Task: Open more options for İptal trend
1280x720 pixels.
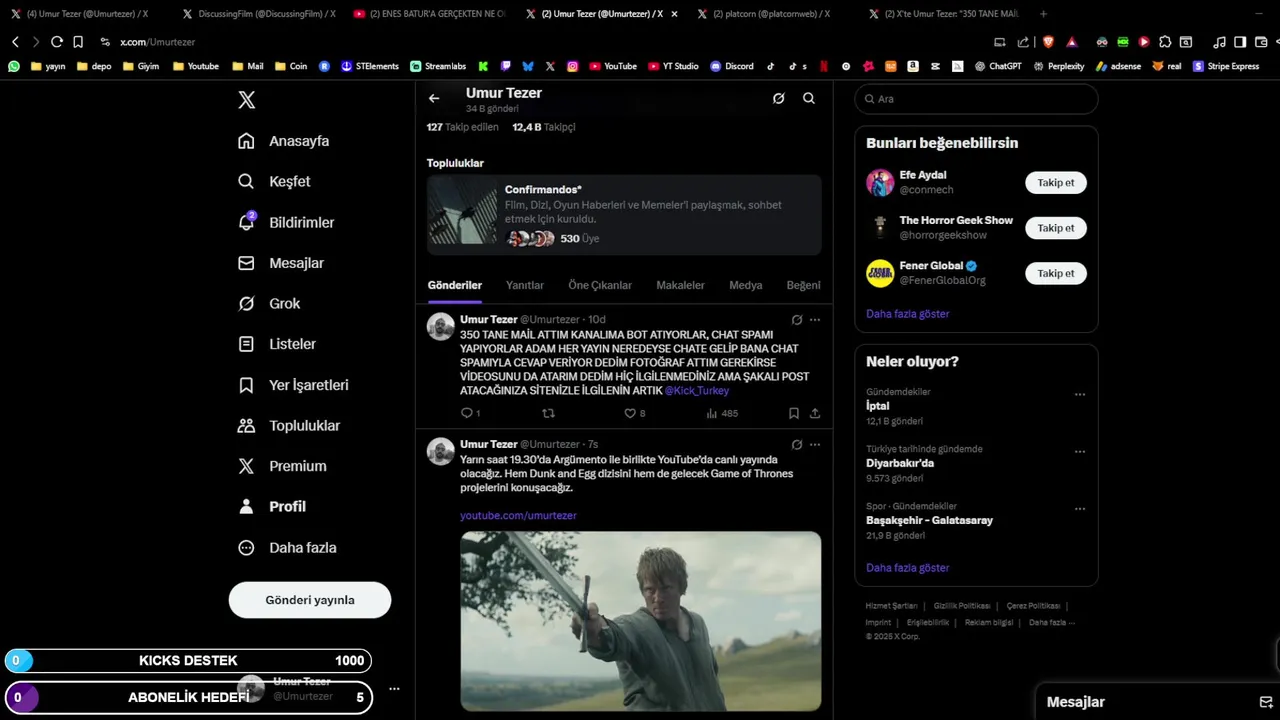Action: [1080, 394]
